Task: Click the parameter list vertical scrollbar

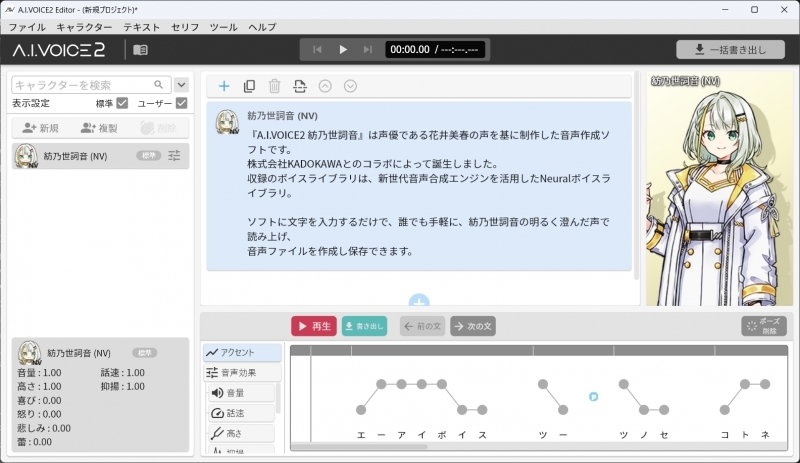Action: coord(278,398)
